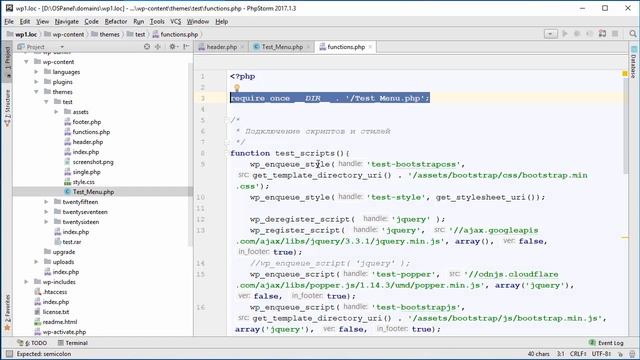Select single.php in project tree
The height and width of the screenshot is (360, 640).
pyautogui.click(x=86, y=172)
